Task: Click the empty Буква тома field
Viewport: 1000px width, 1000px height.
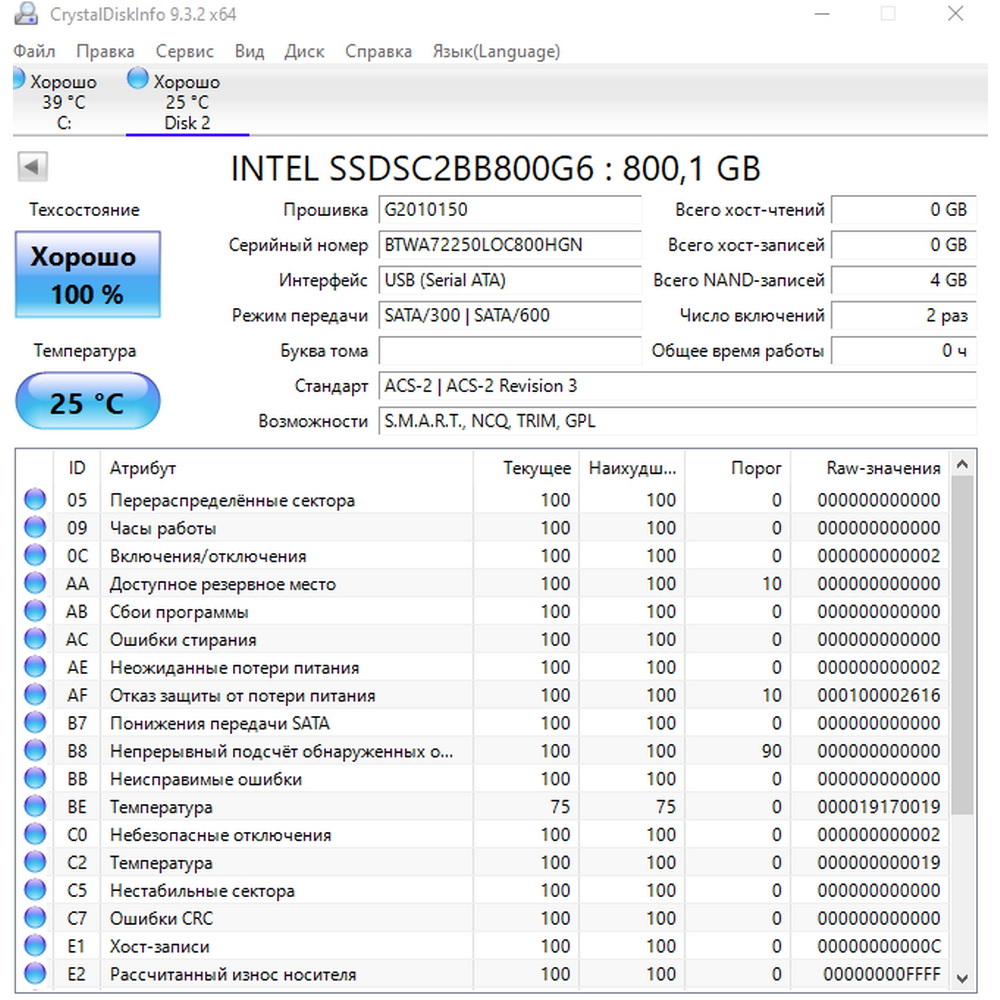Action: point(510,351)
